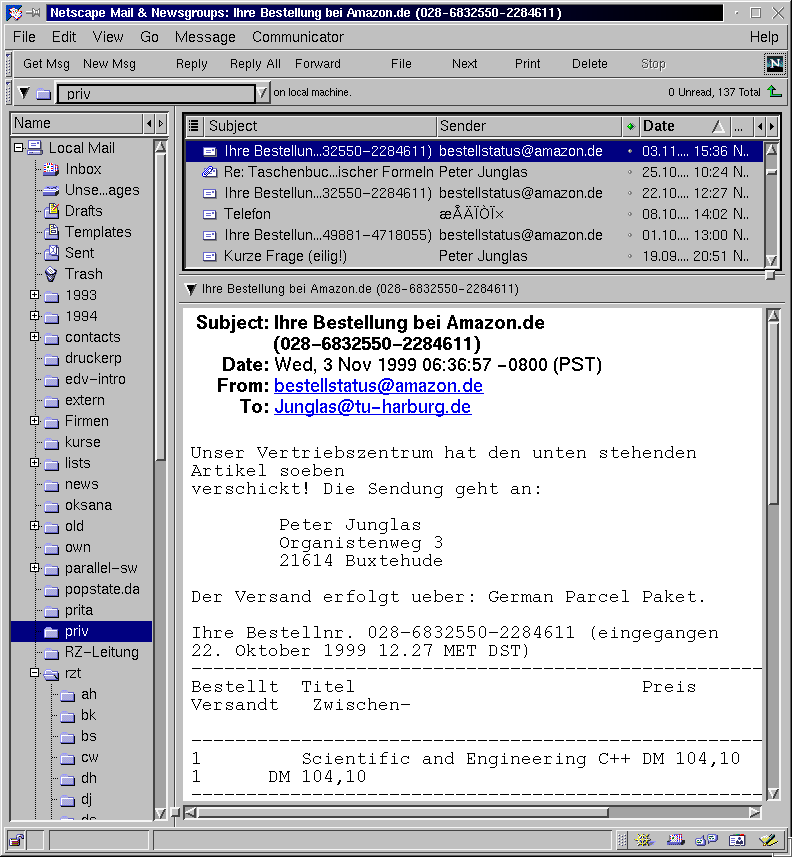Click the folder pane vertical scrollbar thumb
The height and width of the screenshot is (857, 792).
pos(160,308)
